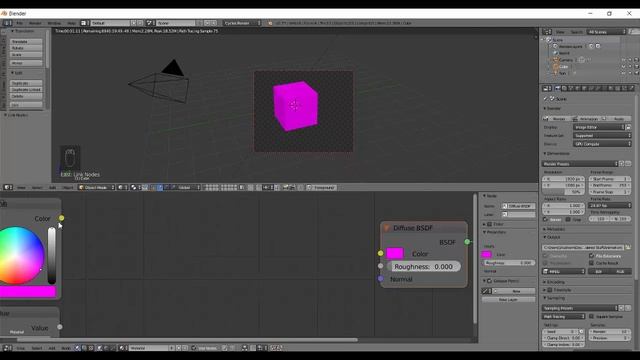
Task: Click the Roughness slider on Diffuse BSDF node
Action: tap(424, 267)
